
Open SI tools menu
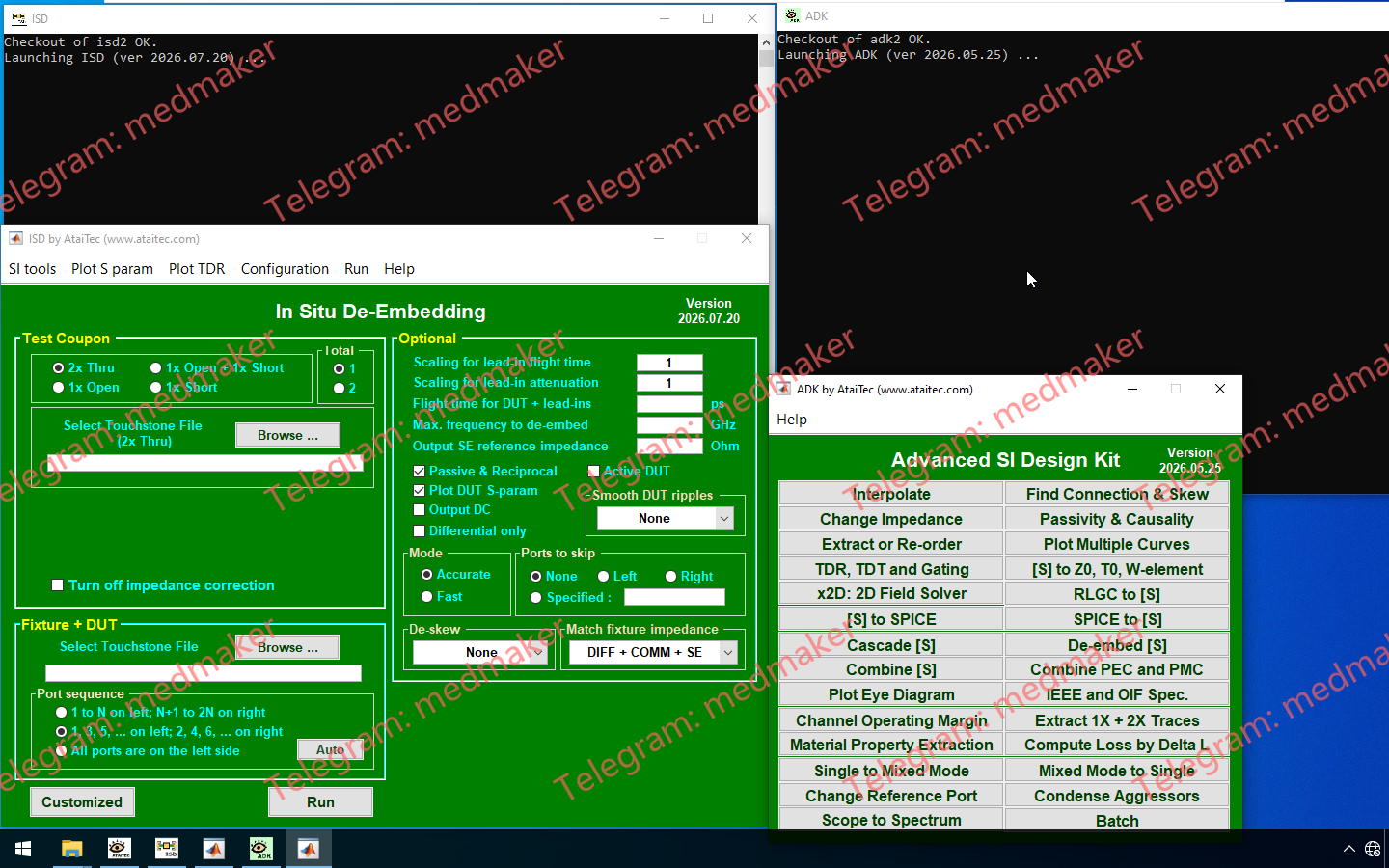[33, 269]
